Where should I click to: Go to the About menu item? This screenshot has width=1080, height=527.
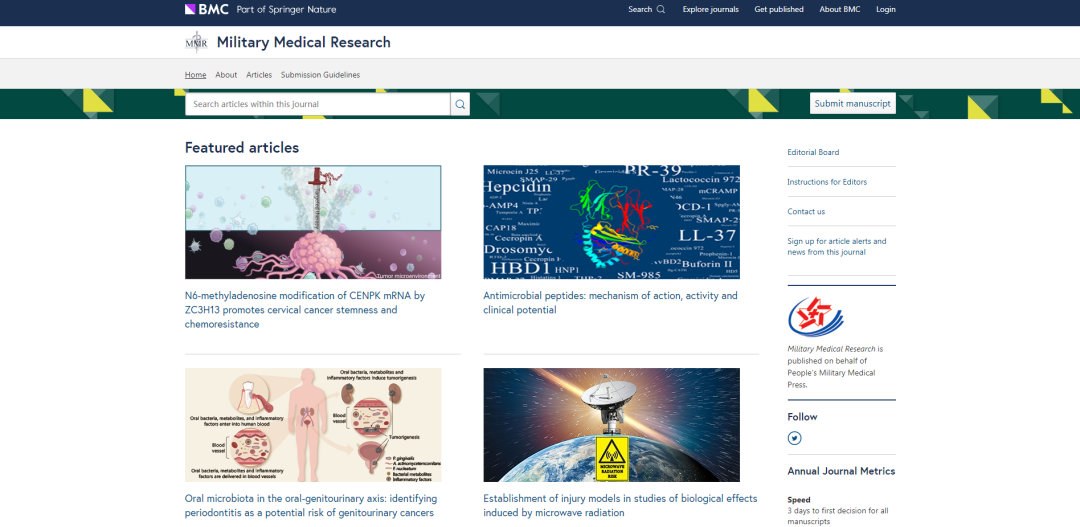pos(226,75)
